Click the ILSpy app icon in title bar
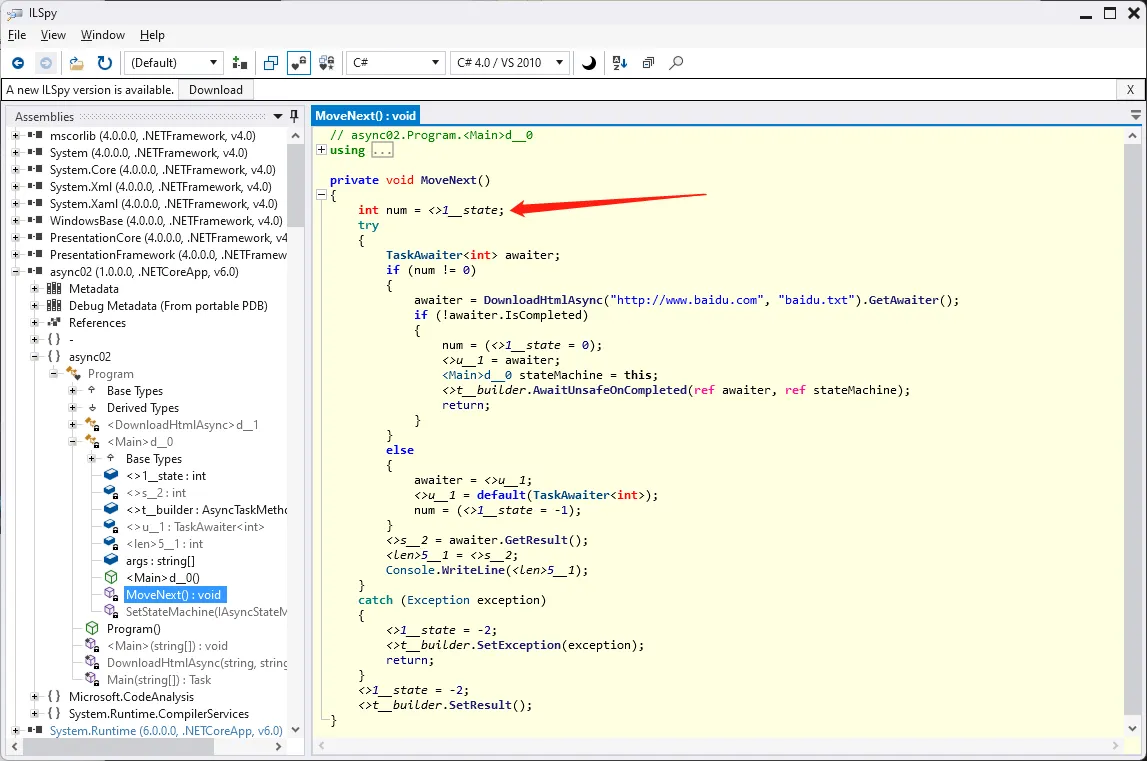The height and width of the screenshot is (761, 1147). tap(14, 13)
